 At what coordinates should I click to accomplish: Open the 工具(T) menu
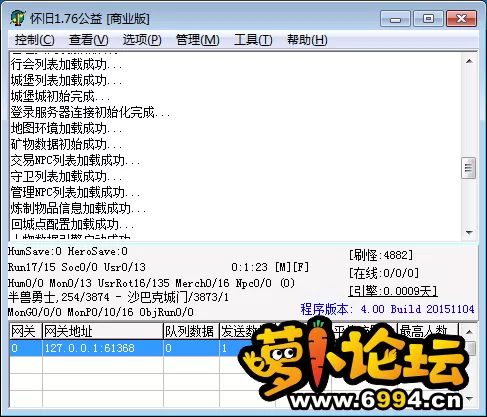point(253,40)
